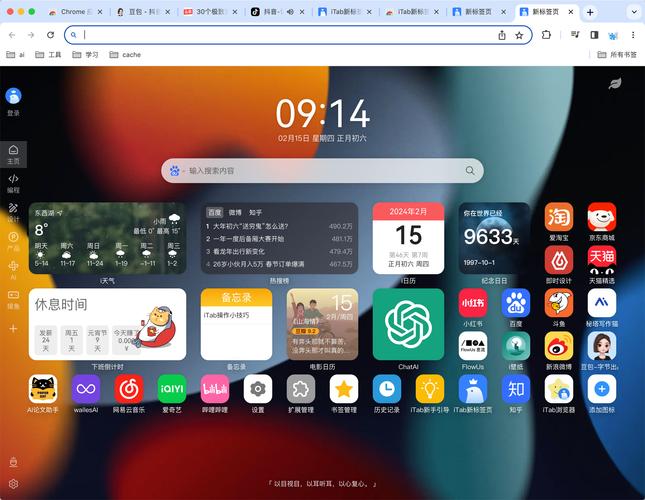Open the 斗鱼 app icon

pos(559,303)
